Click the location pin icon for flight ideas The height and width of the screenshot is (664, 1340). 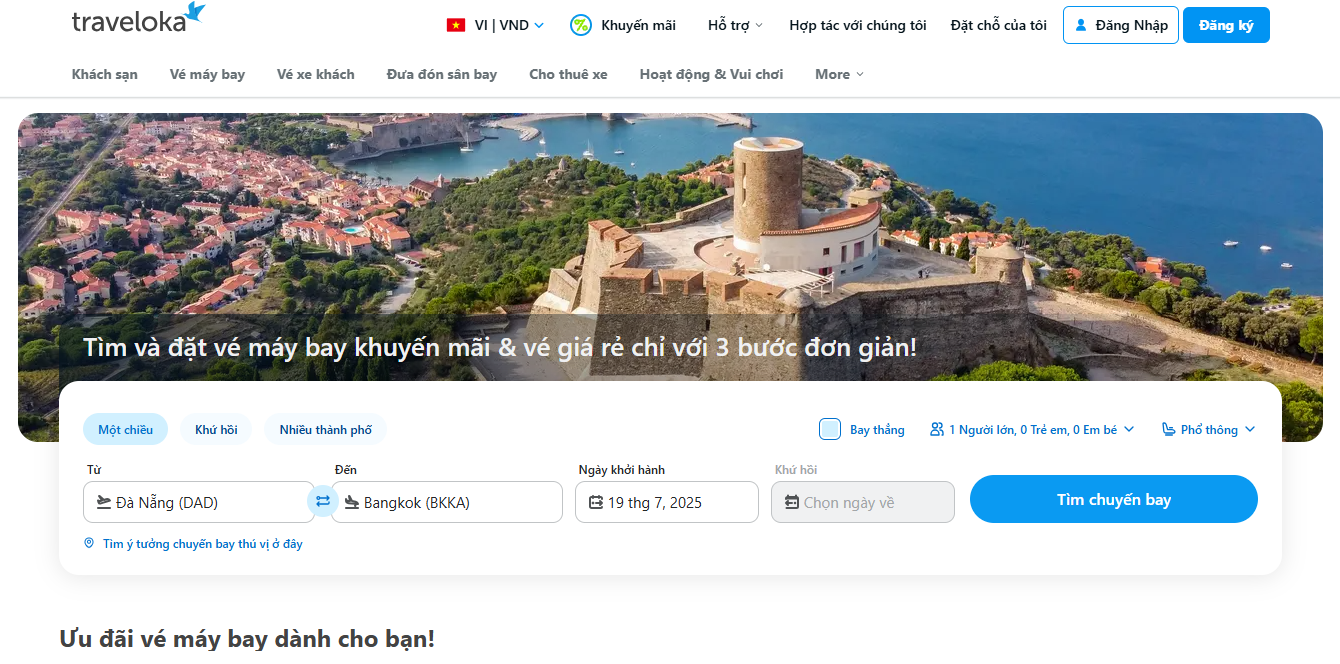pyautogui.click(x=89, y=543)
